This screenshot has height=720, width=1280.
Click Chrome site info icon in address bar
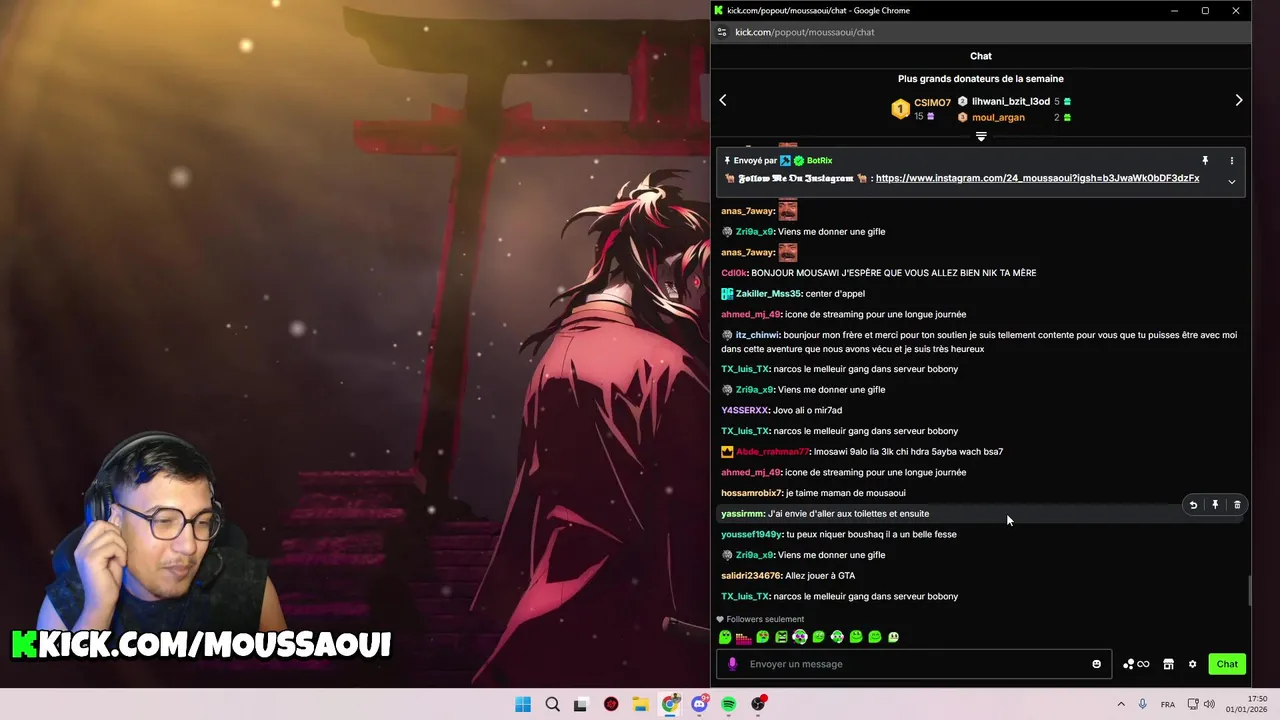pos(722,32)
